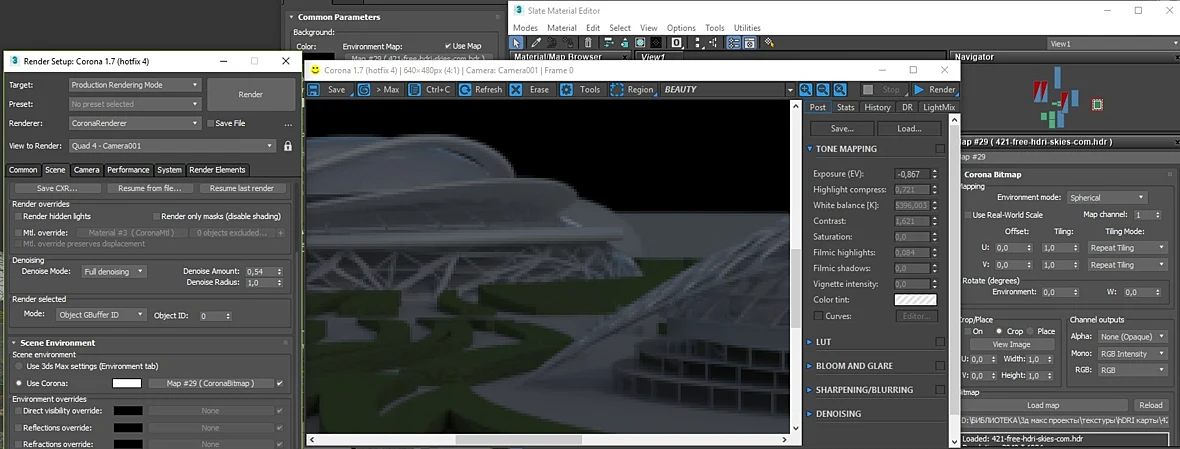Image resolution: width=1180 pixels, height=449 pixels.
Task: Click the lay out all nodes icon in Slate toolbar
Action: point(698,43)
